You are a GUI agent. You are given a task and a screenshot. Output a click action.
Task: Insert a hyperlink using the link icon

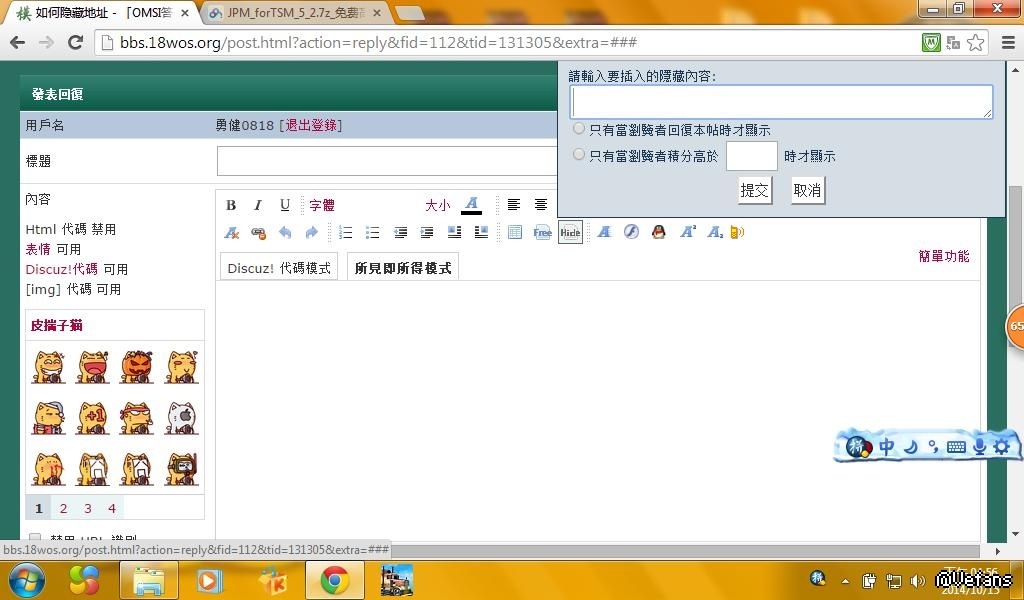(258, 232)
